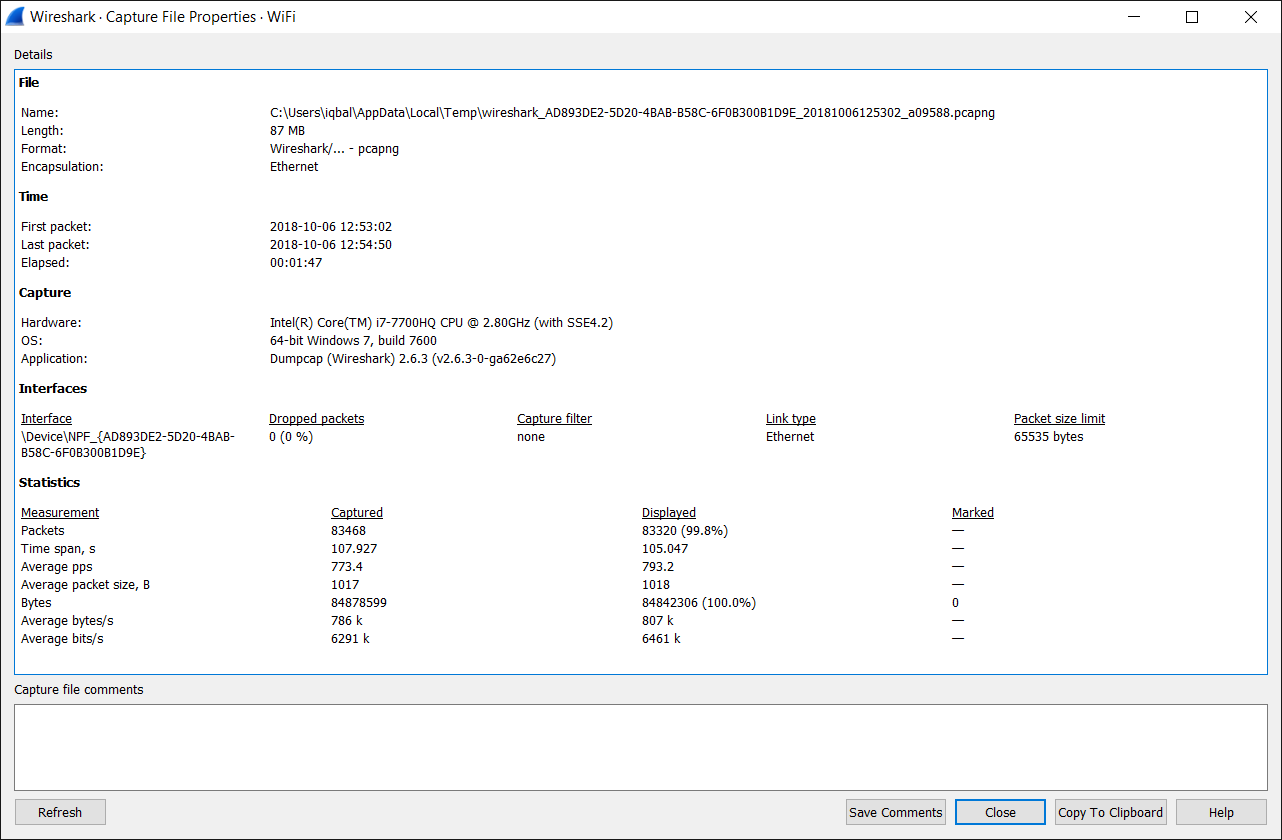This screenshot has height=840, width=1282.
Task: Click the OS value 64-bit Windows 7
Action: (x=353, y=341)
